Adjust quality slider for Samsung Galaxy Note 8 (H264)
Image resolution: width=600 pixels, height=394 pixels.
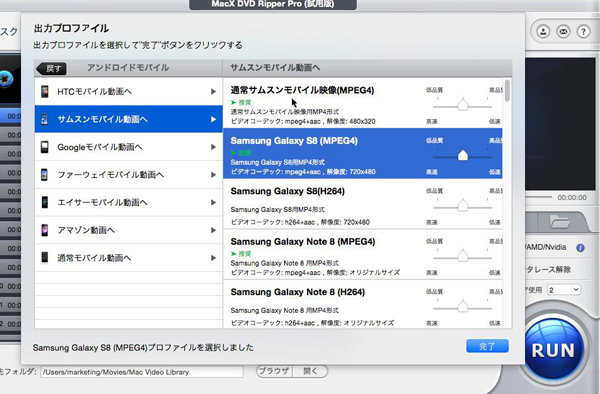click(x=463, y=307)
